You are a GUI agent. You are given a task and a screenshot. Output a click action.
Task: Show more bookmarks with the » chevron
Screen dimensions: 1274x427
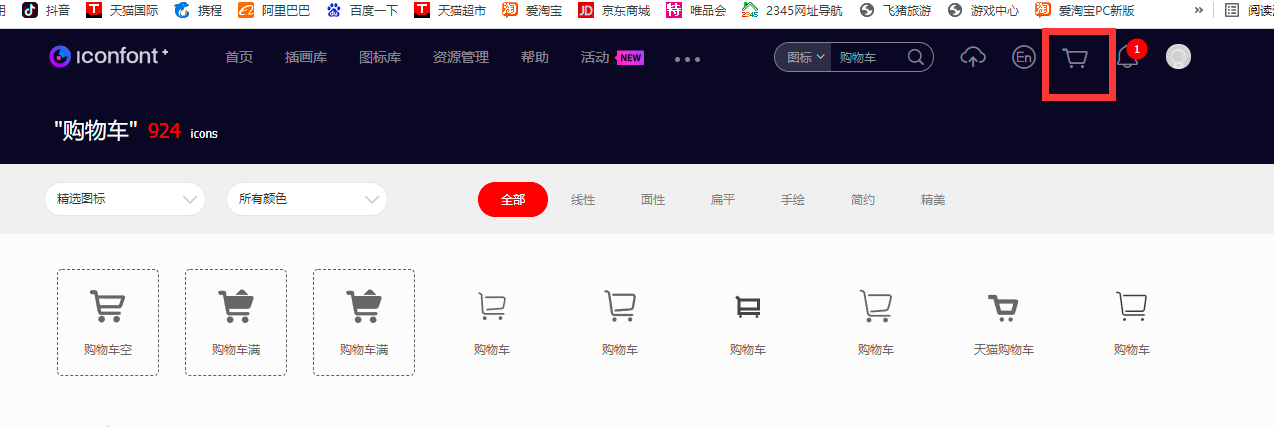point(1199,11)
